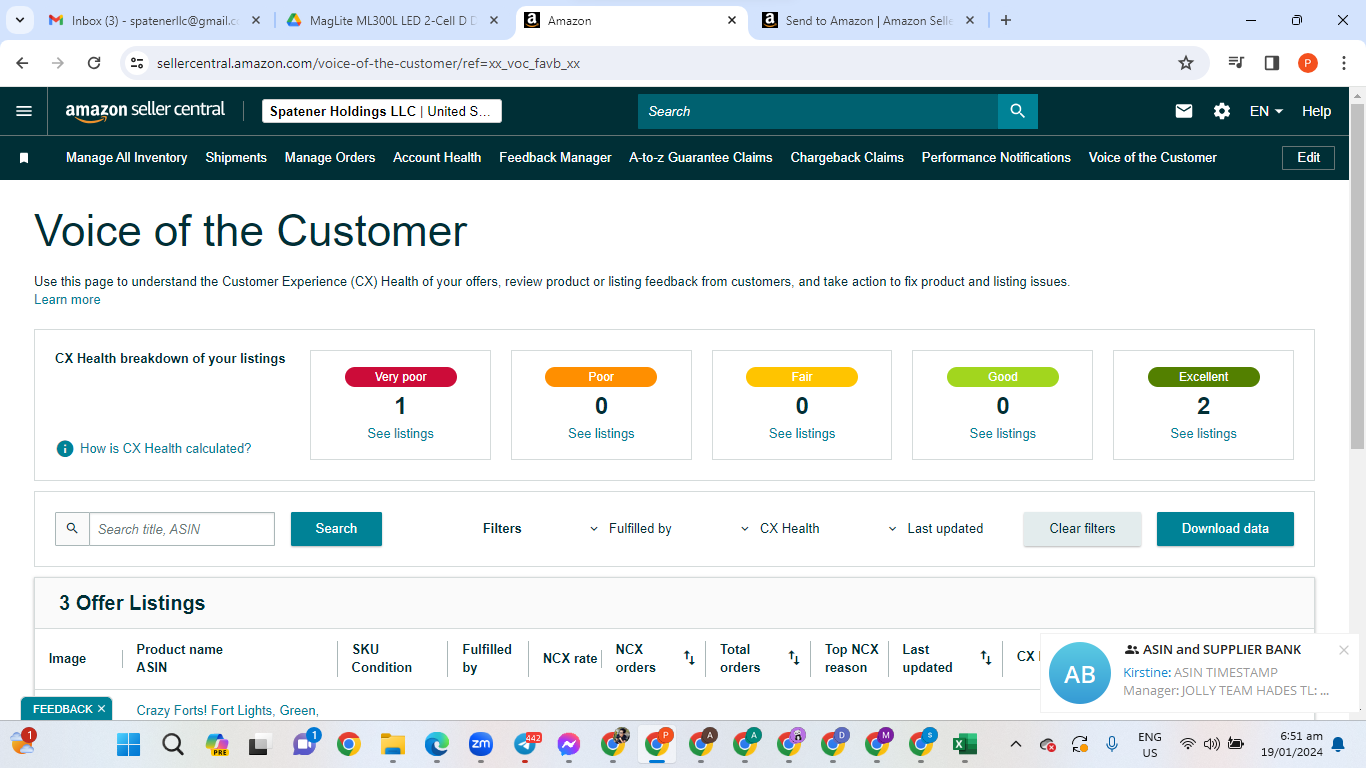Switch to Send to Amazon tab
The height and width of the screenshot is (768, 1366).
pos(868,20)
